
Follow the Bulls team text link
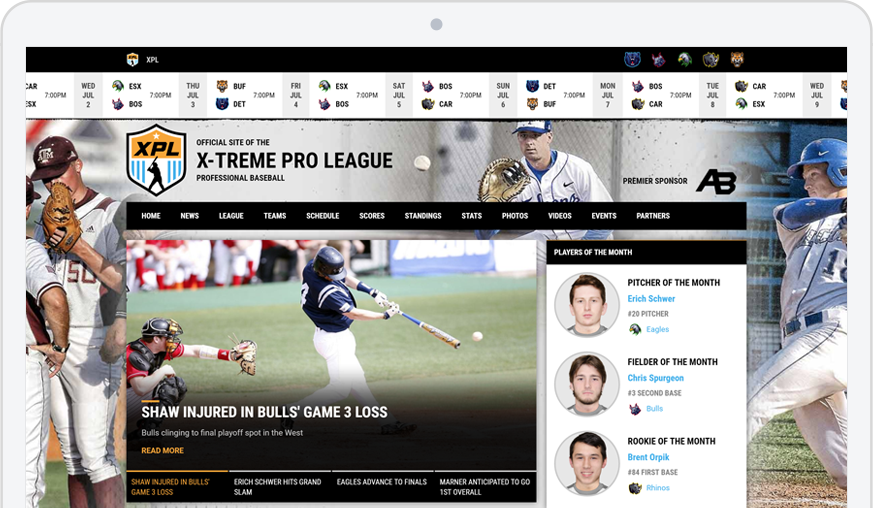click(x=655, y=408)
